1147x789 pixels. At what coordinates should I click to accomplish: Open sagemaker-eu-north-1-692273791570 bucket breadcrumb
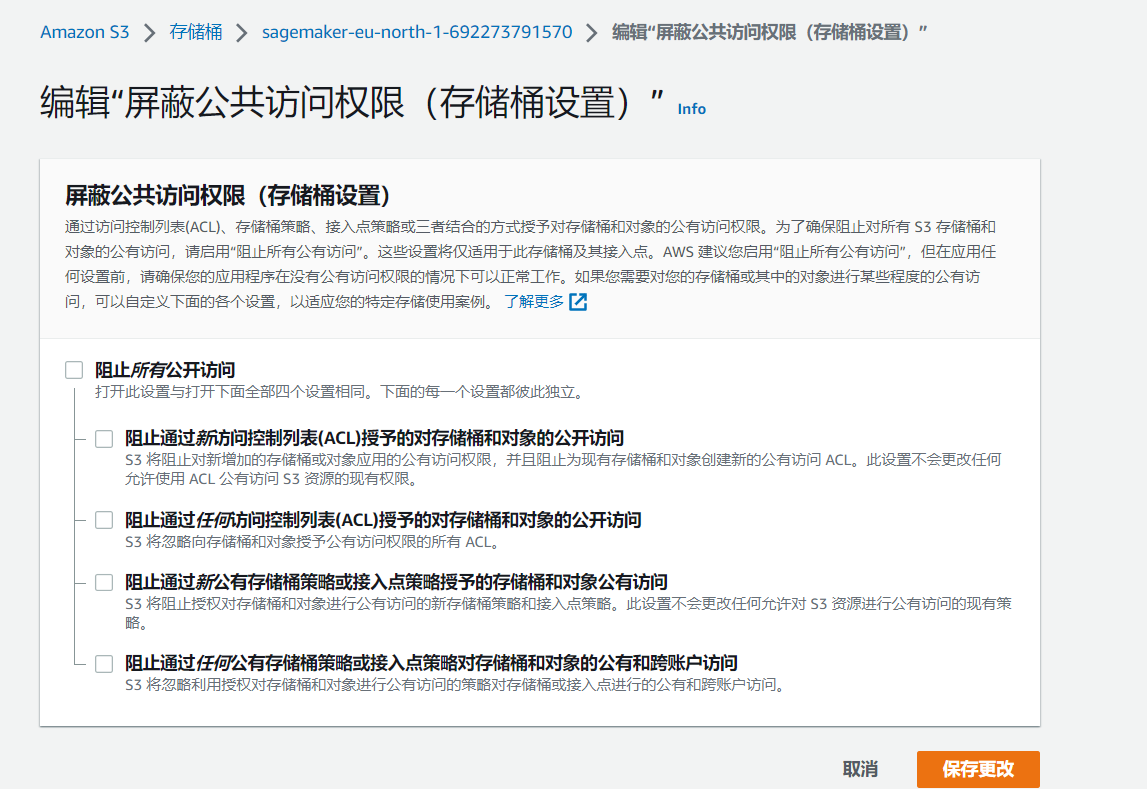(x=417, y=32)
